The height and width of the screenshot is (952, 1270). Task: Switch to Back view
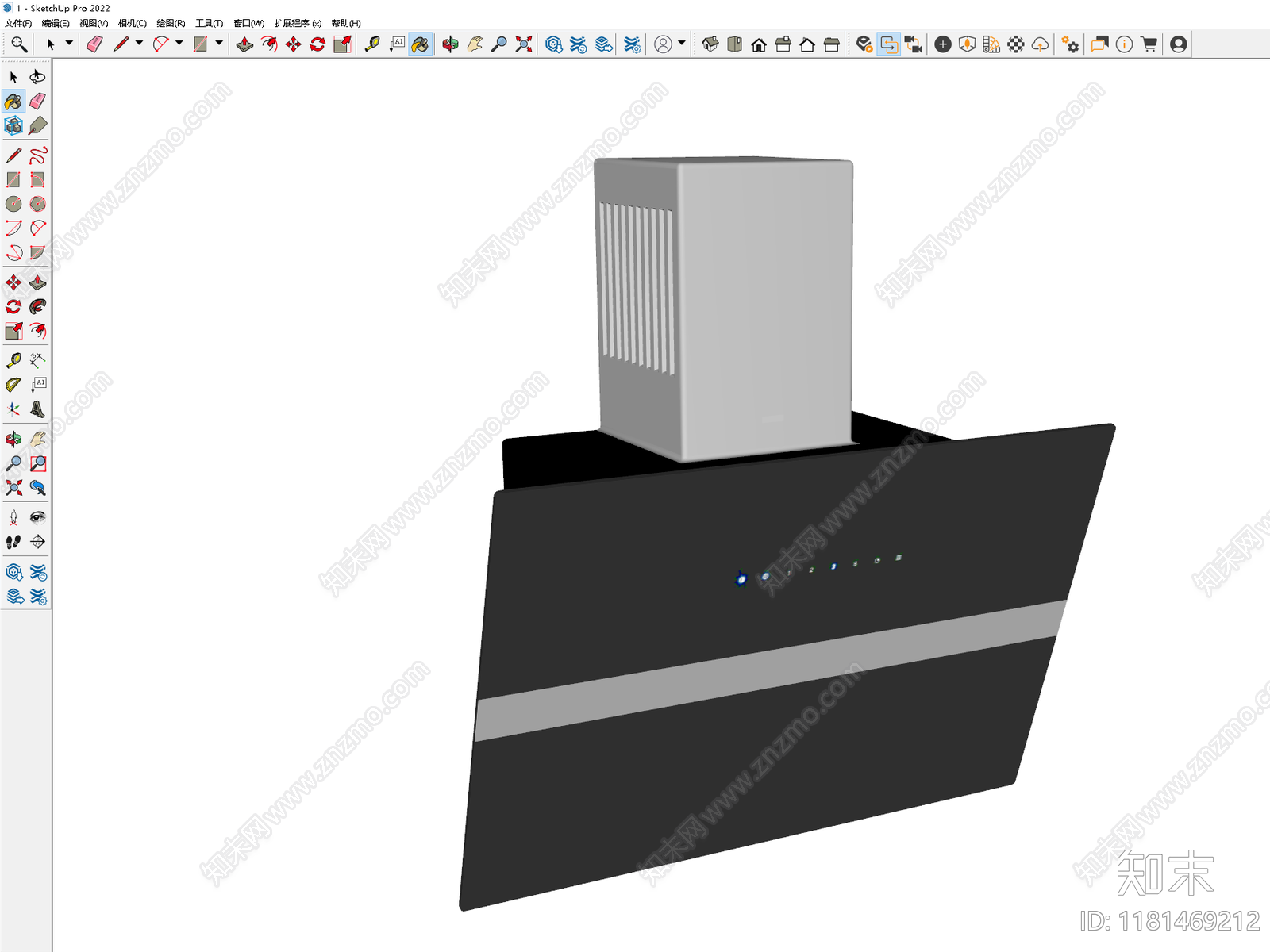coord(807,44)
